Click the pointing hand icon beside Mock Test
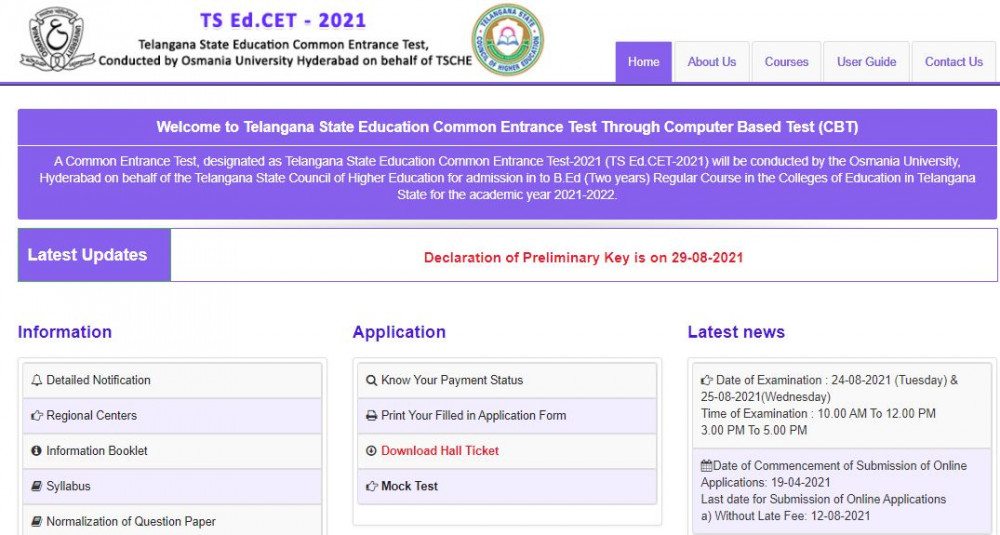The height and width of the screenshot is (535, 1000). (372, 486)
